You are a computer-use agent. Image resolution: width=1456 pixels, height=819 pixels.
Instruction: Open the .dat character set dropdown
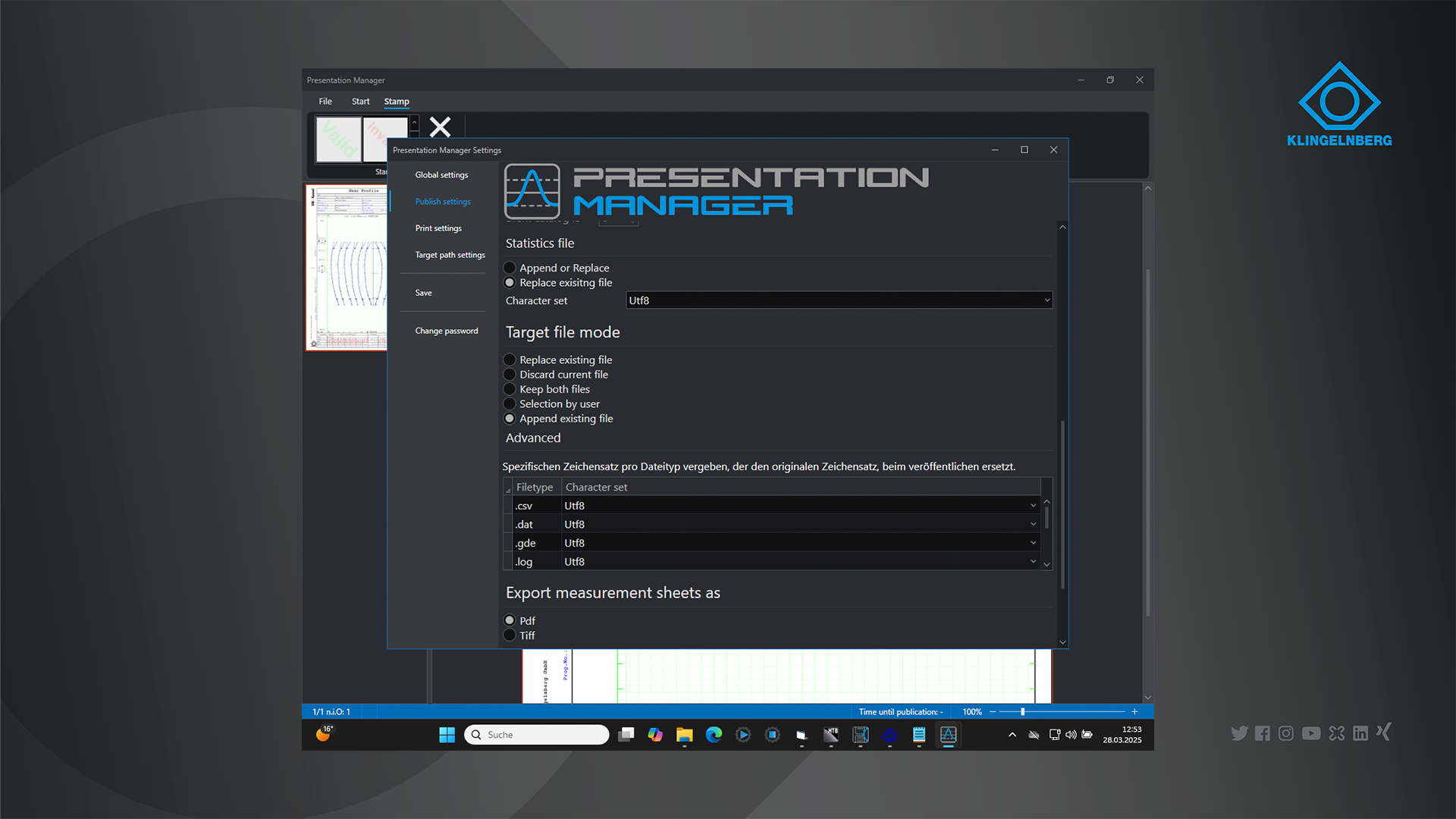tap(800, 524)
